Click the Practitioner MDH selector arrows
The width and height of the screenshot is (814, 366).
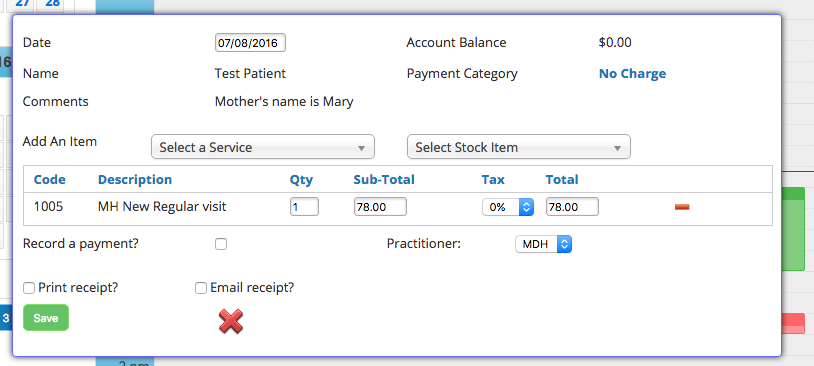564,244
